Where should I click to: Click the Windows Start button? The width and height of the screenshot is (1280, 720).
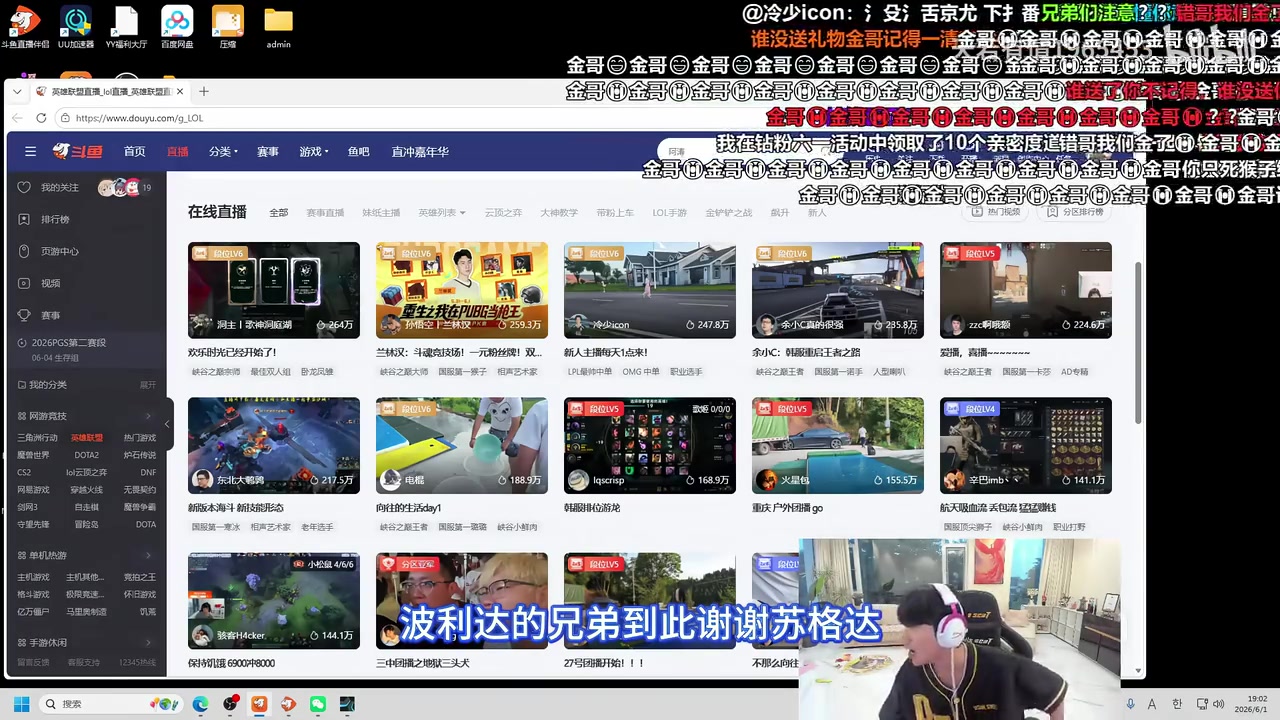pyautogui.click(x=21, y=704)
